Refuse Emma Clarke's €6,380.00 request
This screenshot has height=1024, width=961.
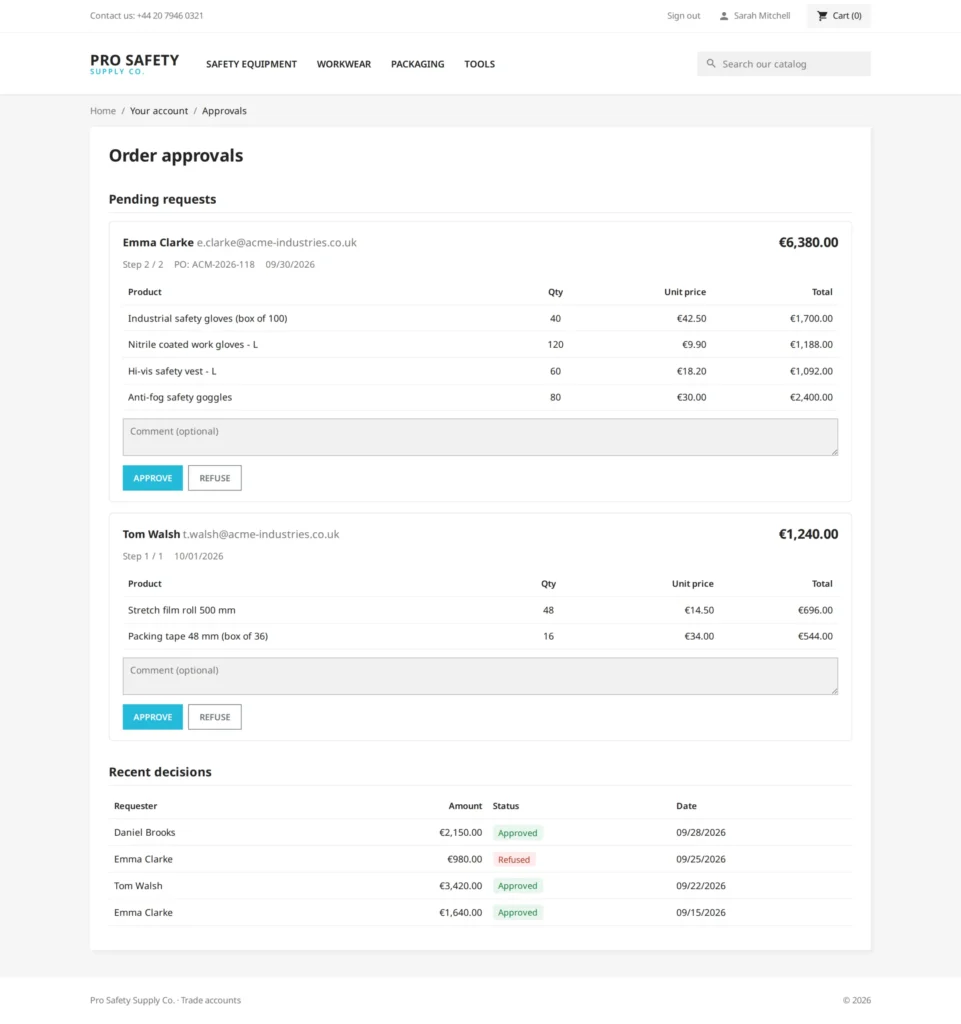point(215,478)
